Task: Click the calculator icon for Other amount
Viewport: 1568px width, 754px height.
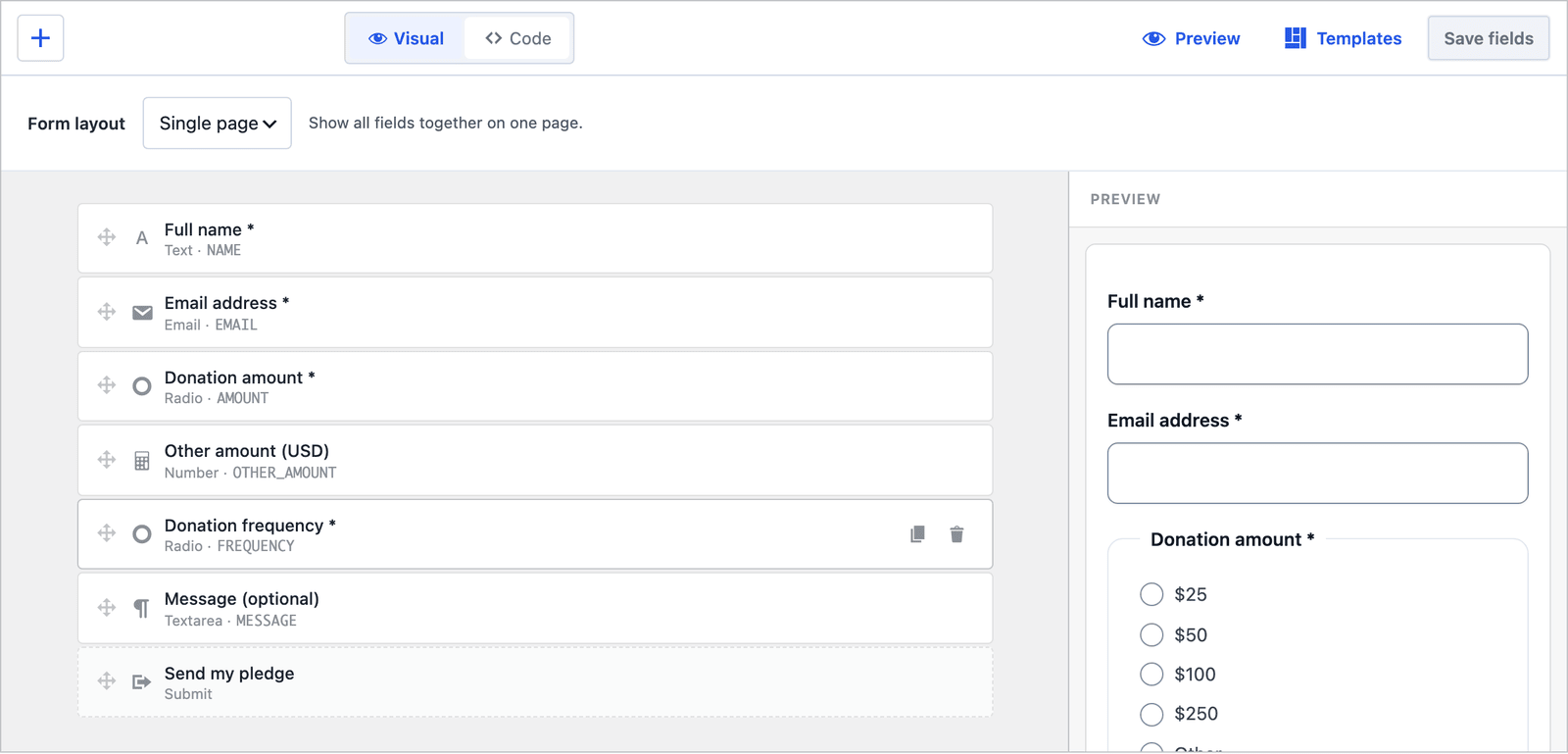Action: pos(142,461)
